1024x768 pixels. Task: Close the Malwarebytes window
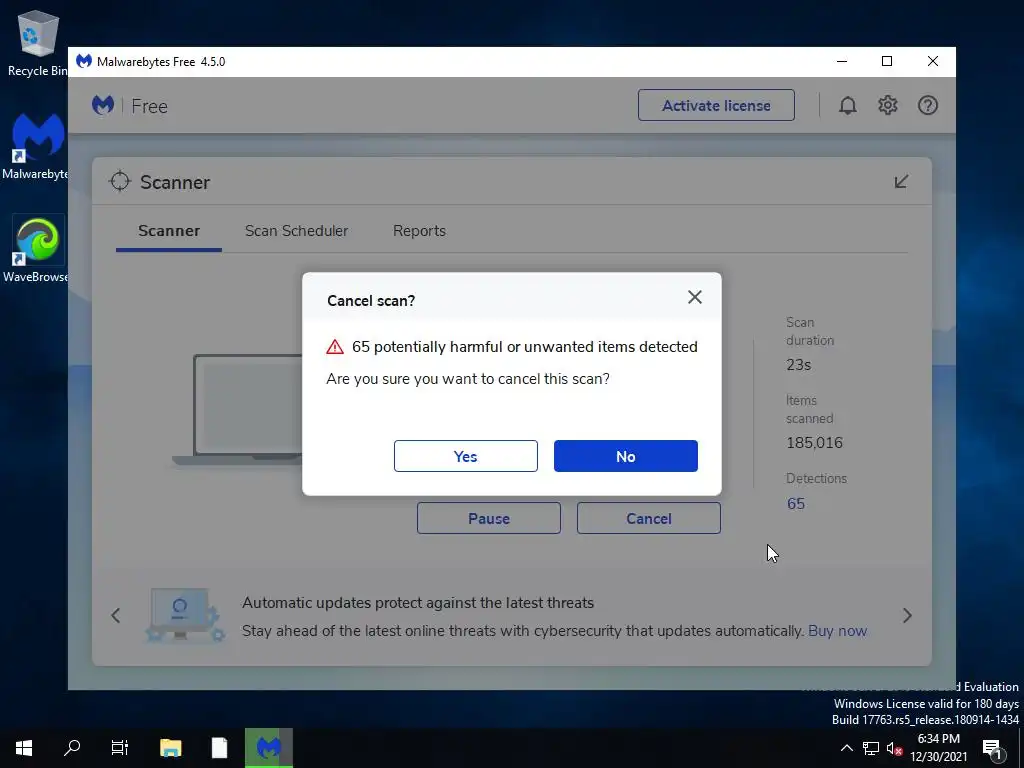(x=933, y=61)
